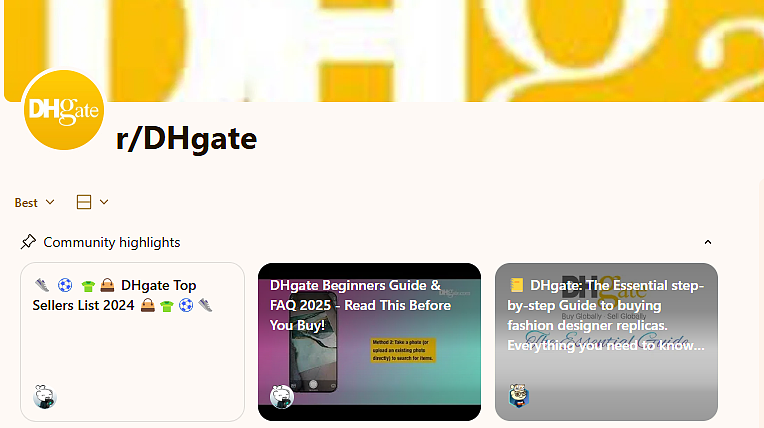Open the DHgate Top Sellers List 2024 post
This screenshot has height=428, width=764.
[x=132, y=342]
